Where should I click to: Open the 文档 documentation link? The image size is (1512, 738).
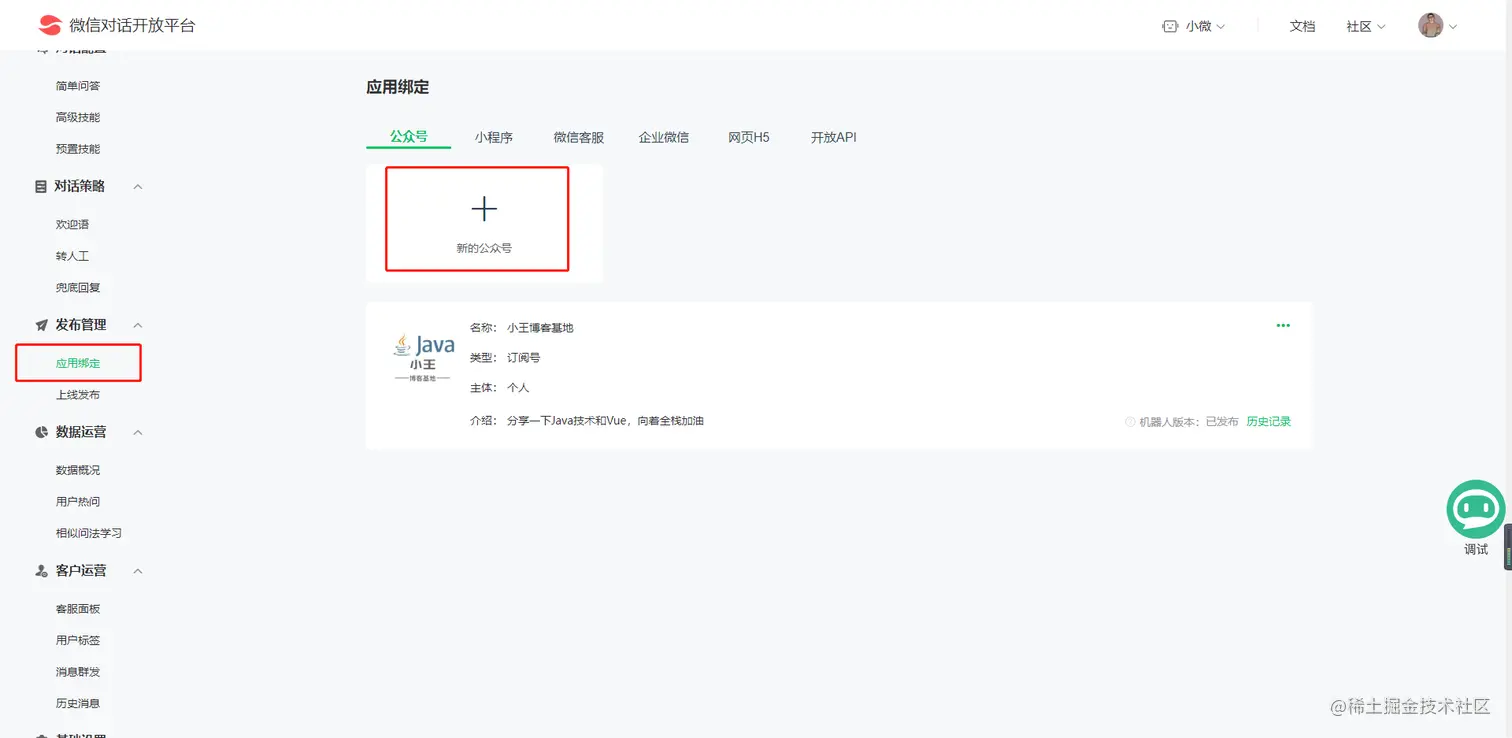(1303, 26)
